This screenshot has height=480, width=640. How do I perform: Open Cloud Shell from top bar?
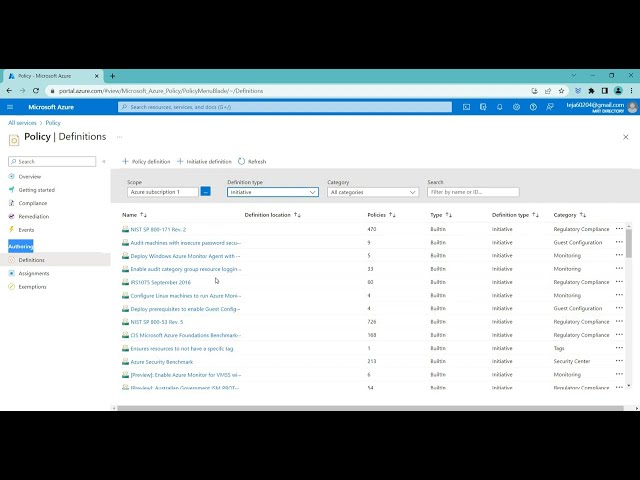(x=467, y=107)
